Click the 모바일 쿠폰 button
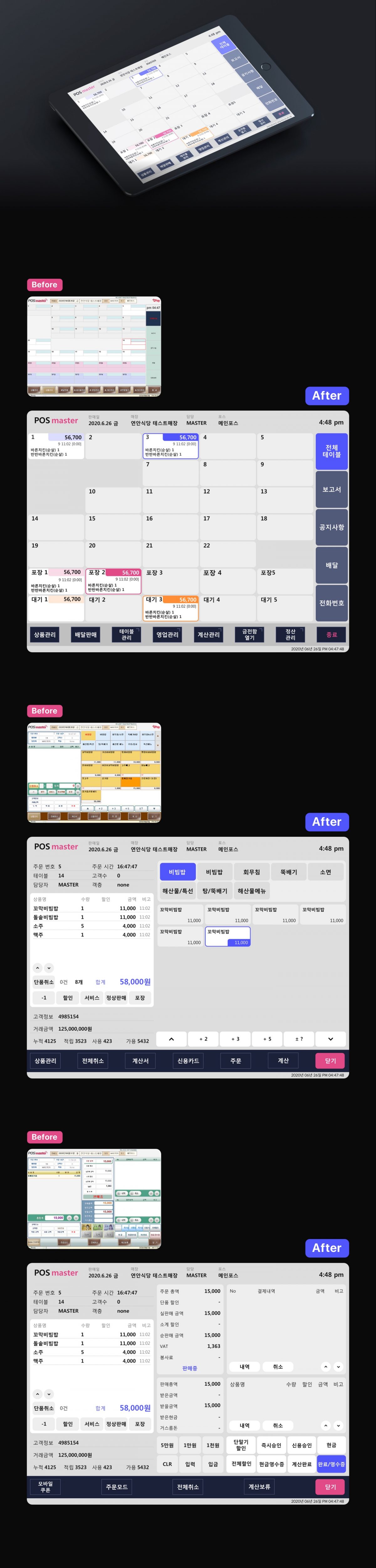 tap(45, 1487)
